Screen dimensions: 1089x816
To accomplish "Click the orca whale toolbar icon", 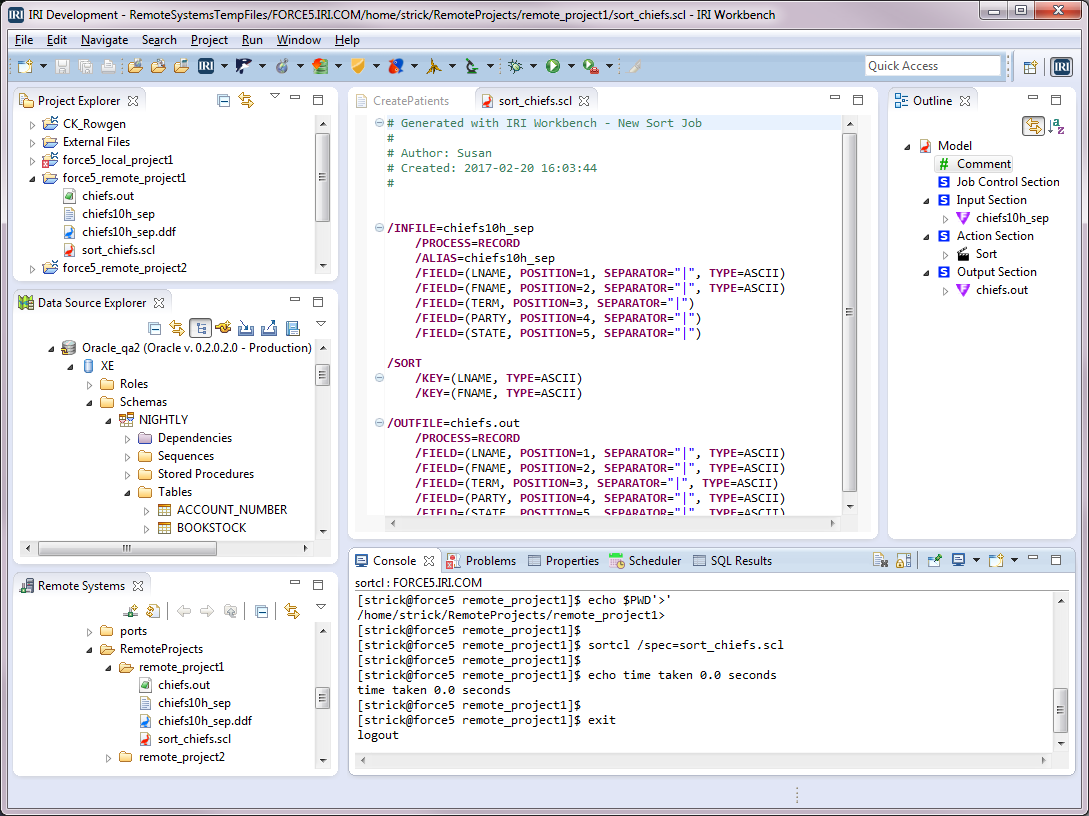I will [x=244, y=67].
